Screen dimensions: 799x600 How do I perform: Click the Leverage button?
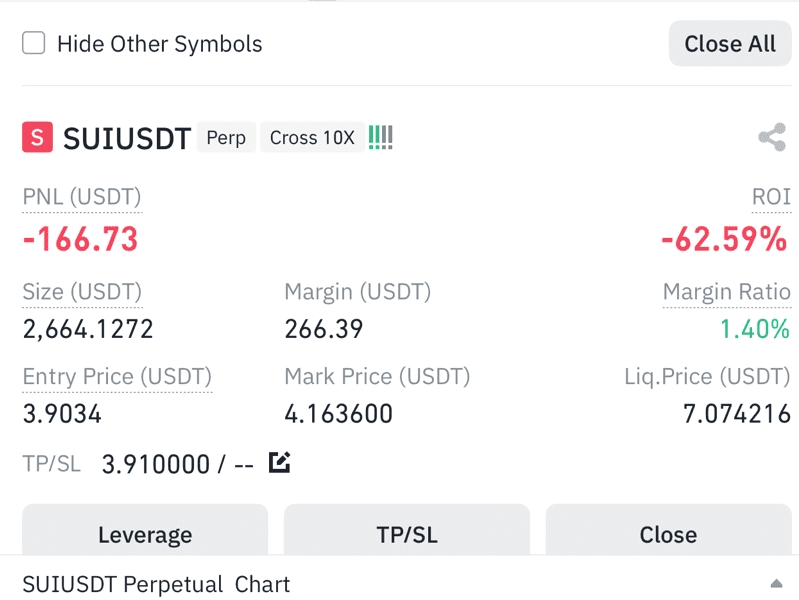[x=145, y=531]
